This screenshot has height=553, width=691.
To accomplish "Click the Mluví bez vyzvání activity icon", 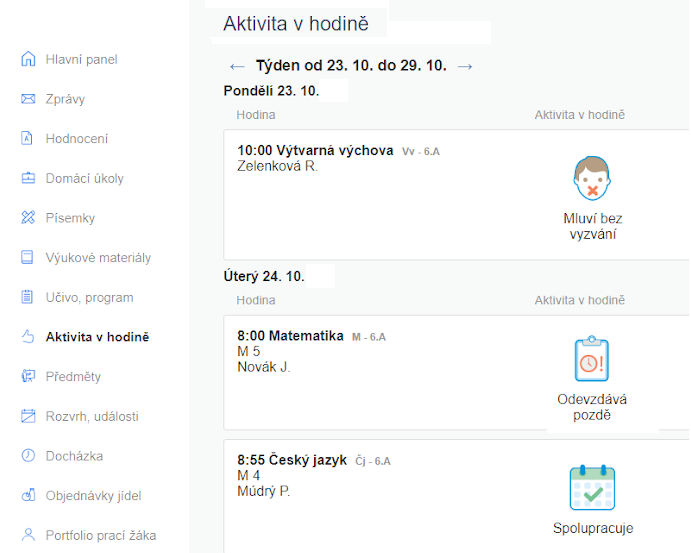I will (592, 179).
